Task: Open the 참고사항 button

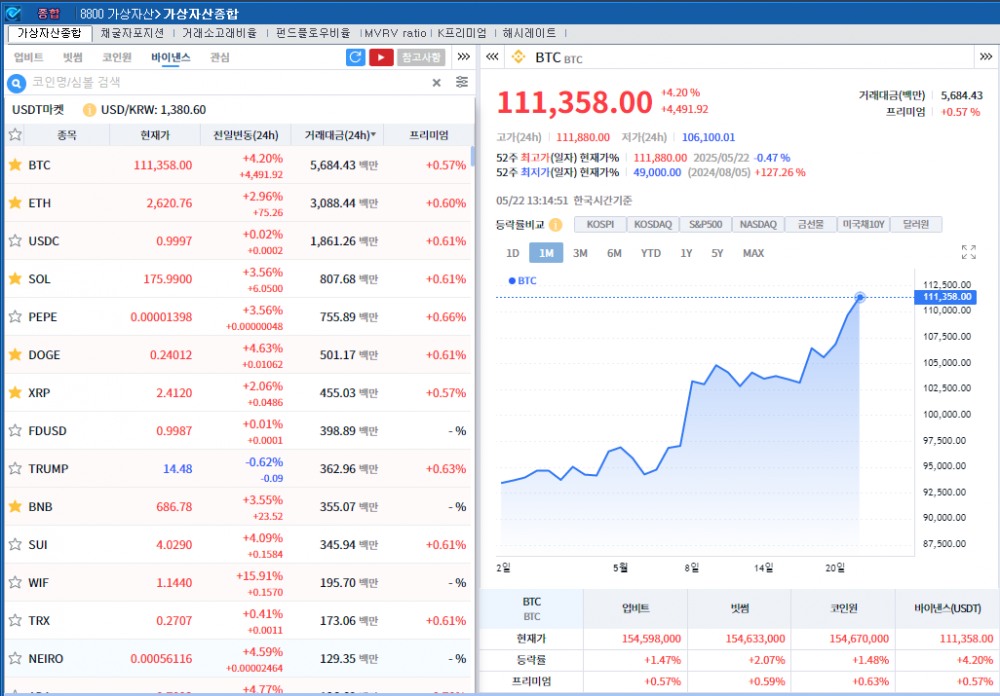Action: click(421, 56)
